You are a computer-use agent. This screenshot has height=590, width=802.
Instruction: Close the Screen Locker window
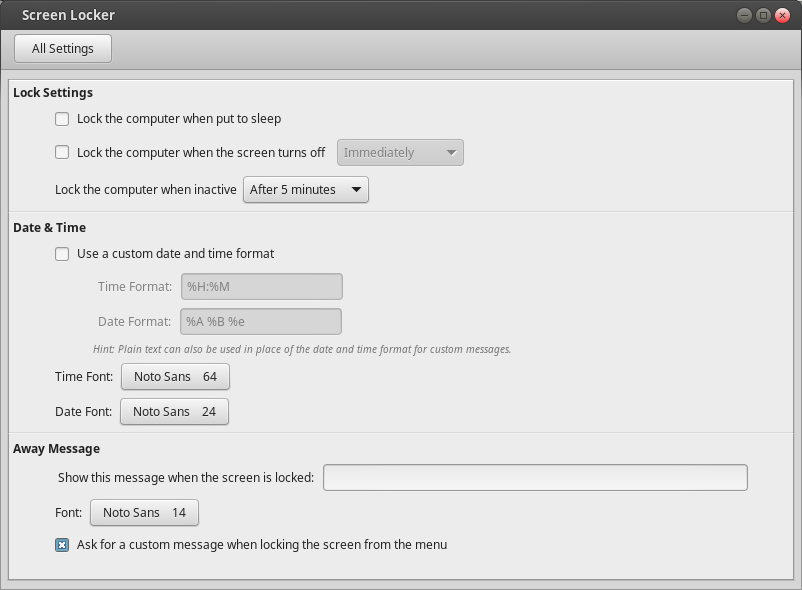click(782, 15)
